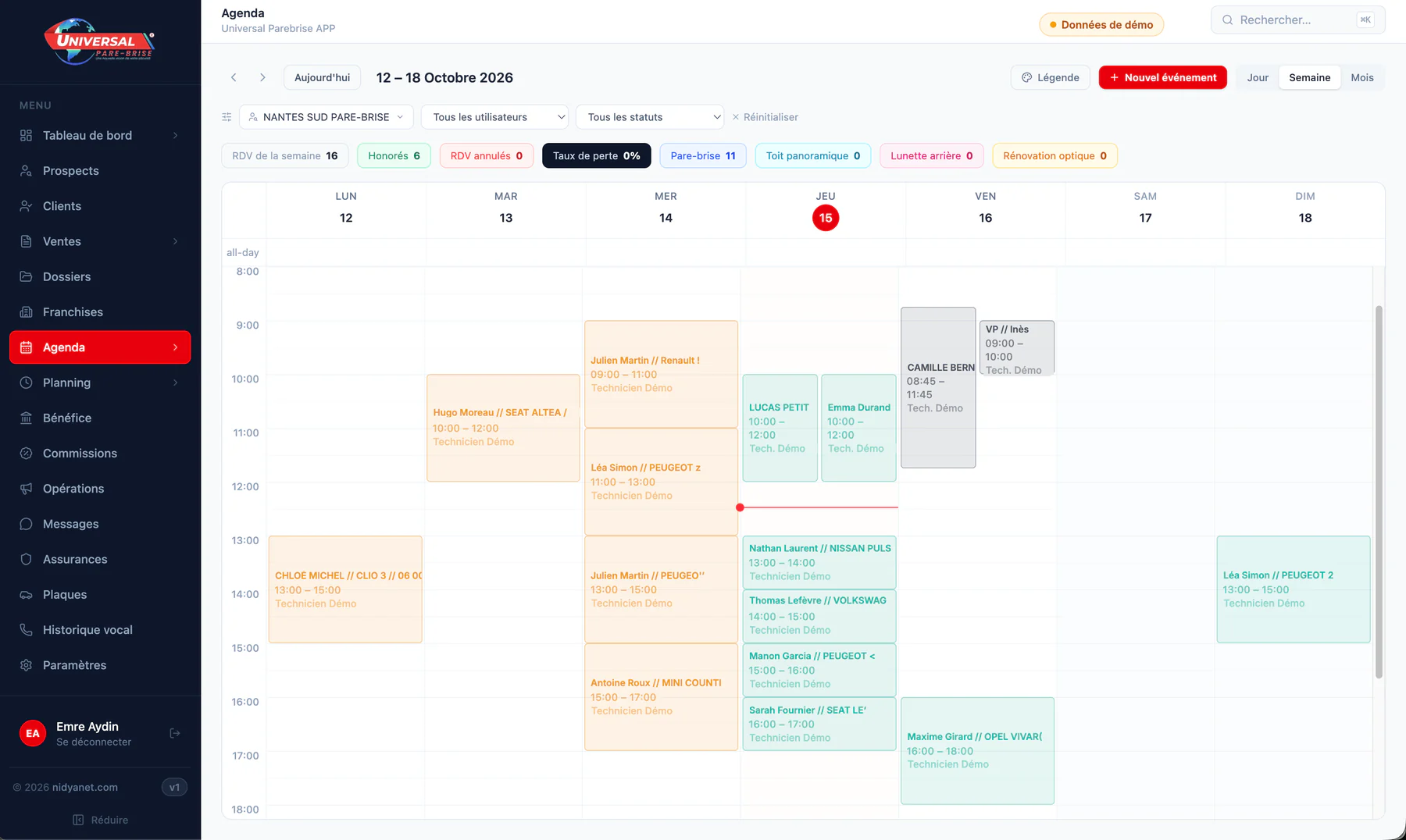
Task: Click the Opérations megaphone icon
Action: [26, 489]
